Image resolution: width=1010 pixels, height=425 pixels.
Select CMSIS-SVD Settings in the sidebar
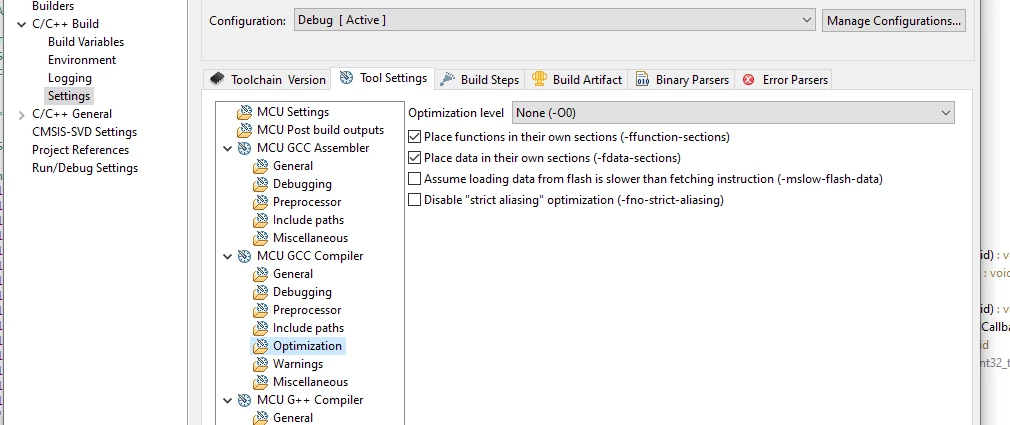coord(84,132)
